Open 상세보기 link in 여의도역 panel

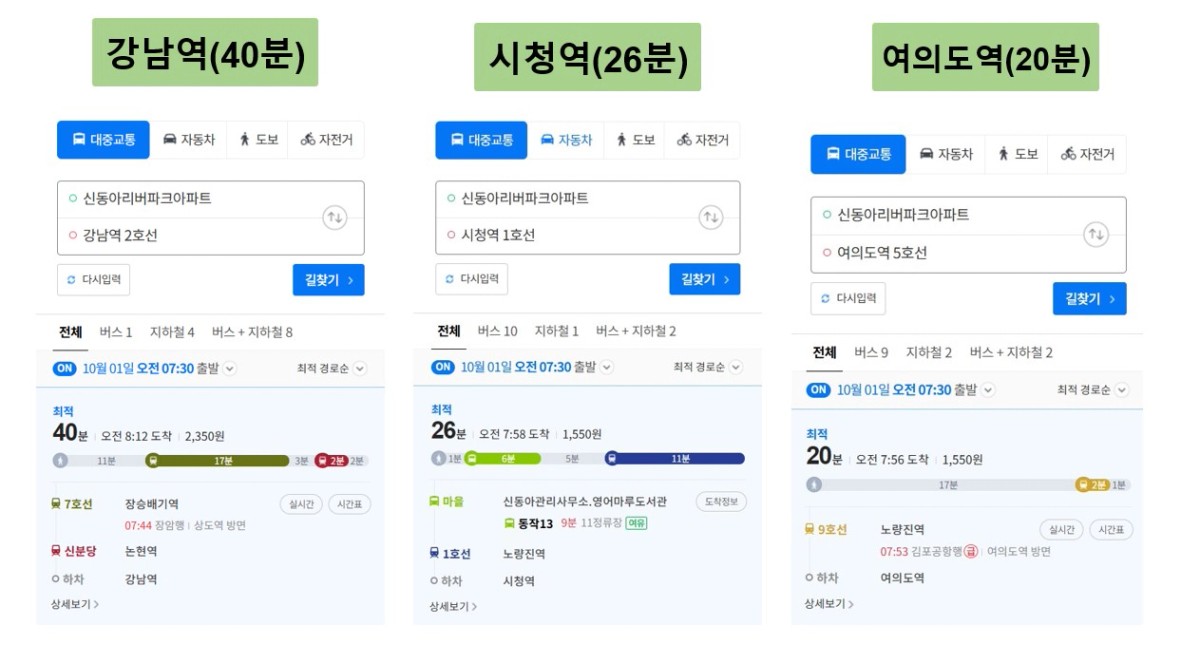point(829,603)
